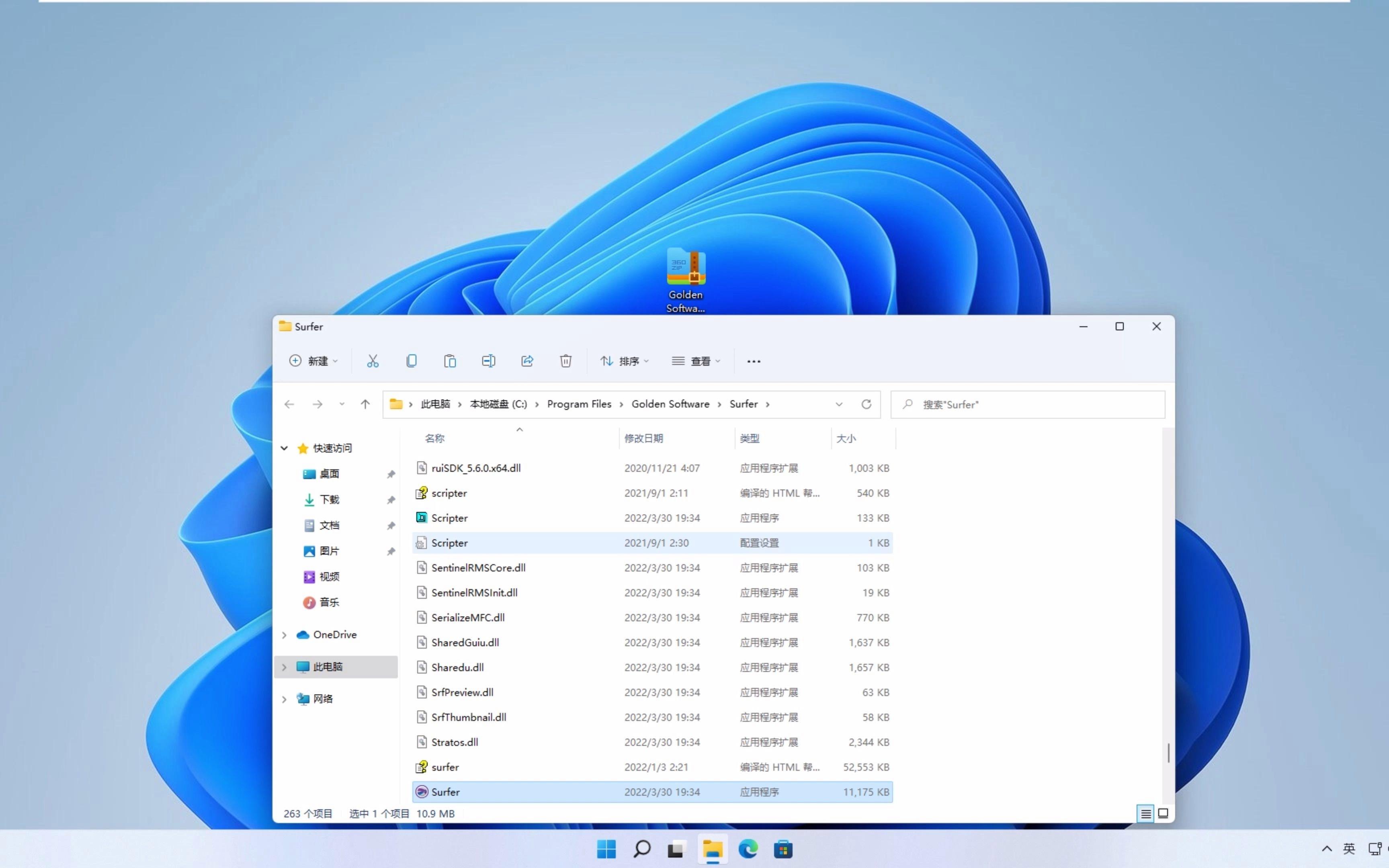This screenshot has height=868, width=1389.
Task: Select 网络 in the navigation pane
Action: tap(323, 699)
